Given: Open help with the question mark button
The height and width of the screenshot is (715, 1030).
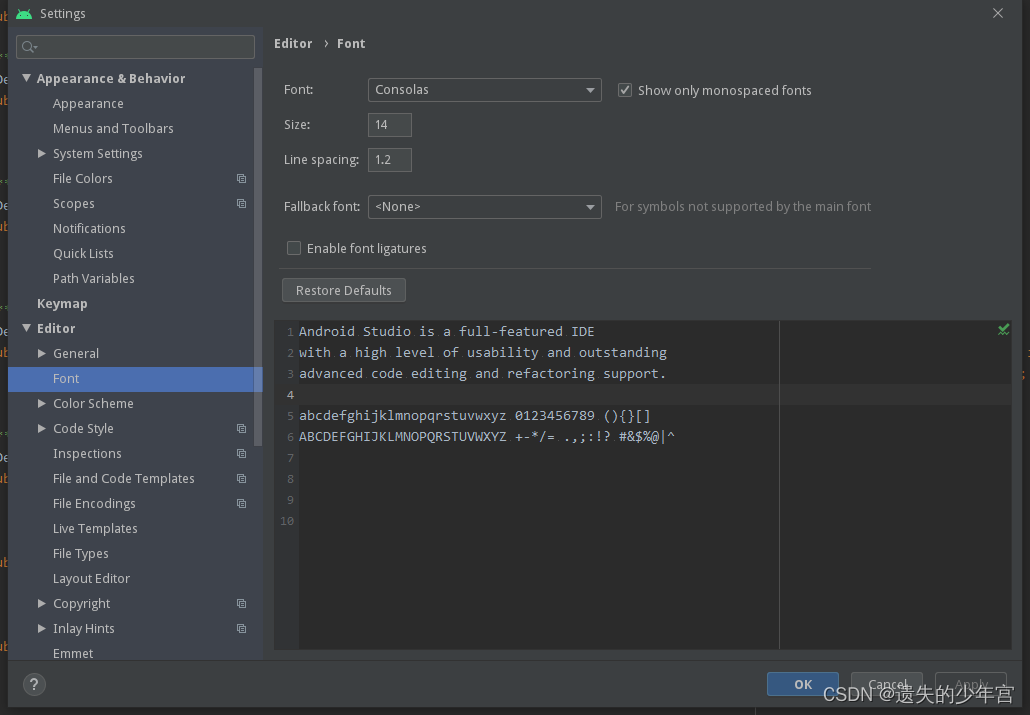Looking at the screenshot, I should tap(34, 685).
